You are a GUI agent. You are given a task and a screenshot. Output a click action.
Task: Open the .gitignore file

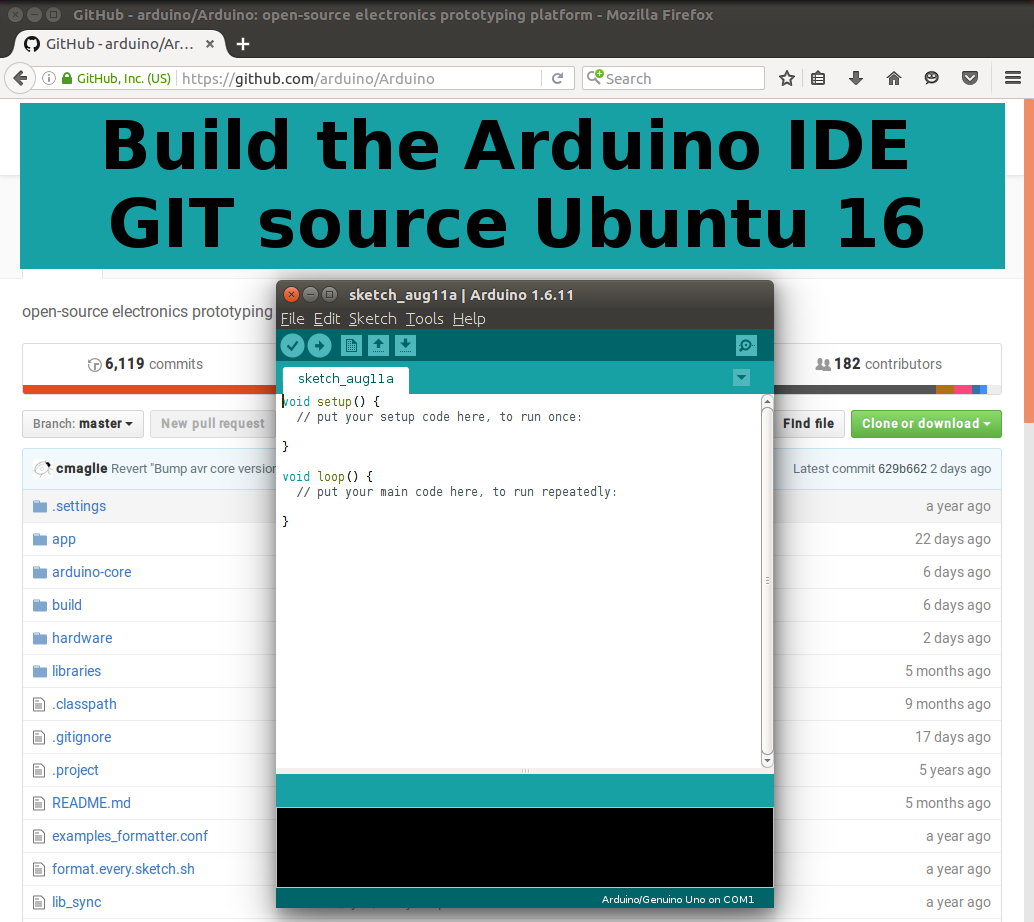click(82, 737)
